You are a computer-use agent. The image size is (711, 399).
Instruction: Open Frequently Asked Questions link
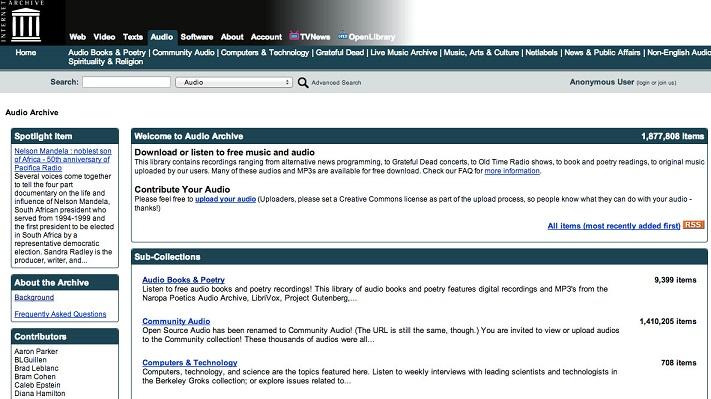pos(60,314)
